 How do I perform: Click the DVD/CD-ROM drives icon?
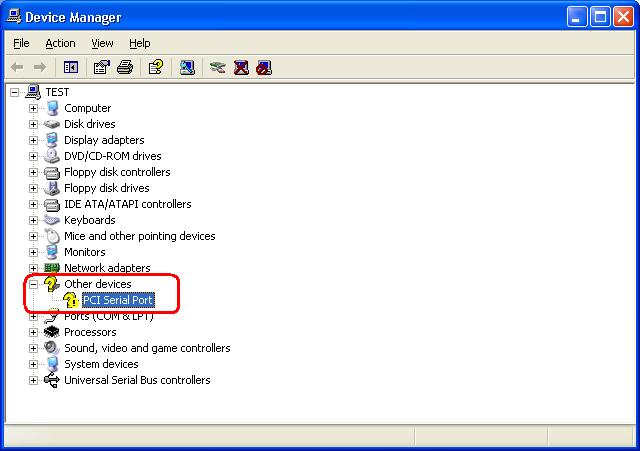52,156
